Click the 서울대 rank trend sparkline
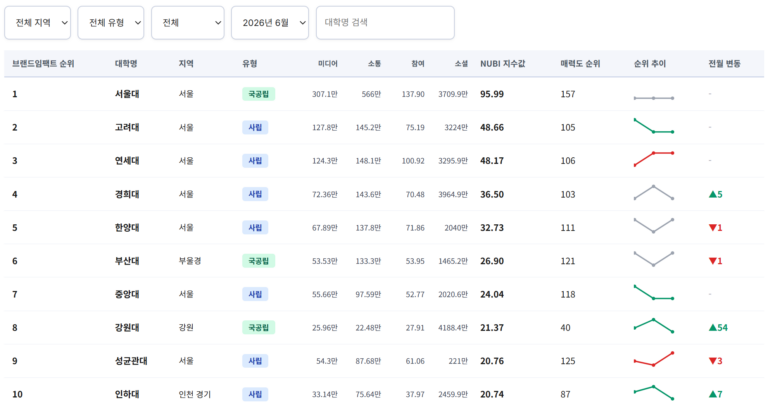 (x=654, y=98)
